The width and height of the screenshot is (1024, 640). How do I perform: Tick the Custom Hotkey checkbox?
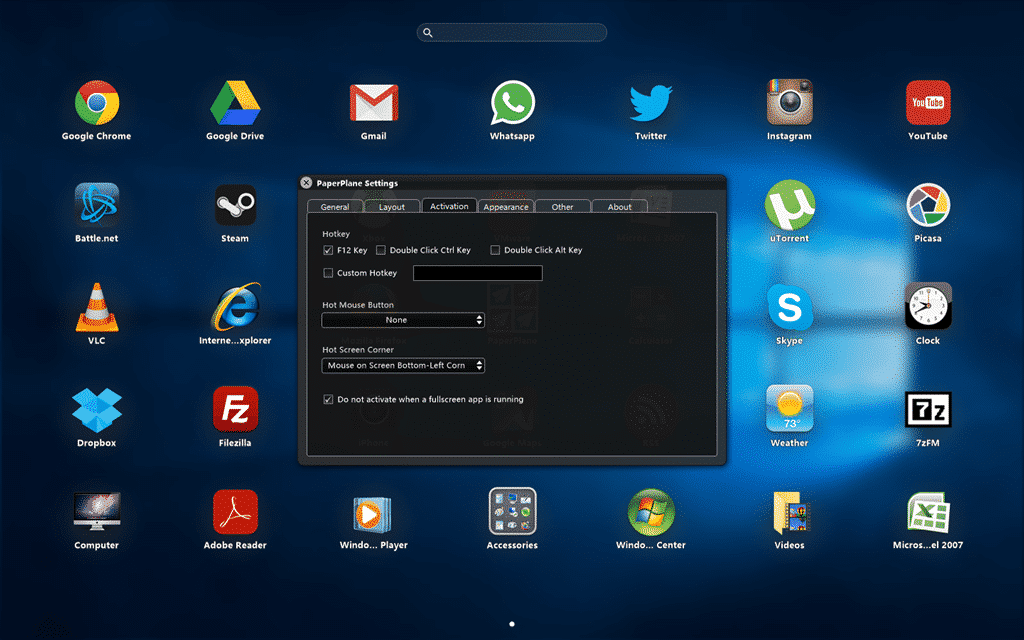(328, 273)
